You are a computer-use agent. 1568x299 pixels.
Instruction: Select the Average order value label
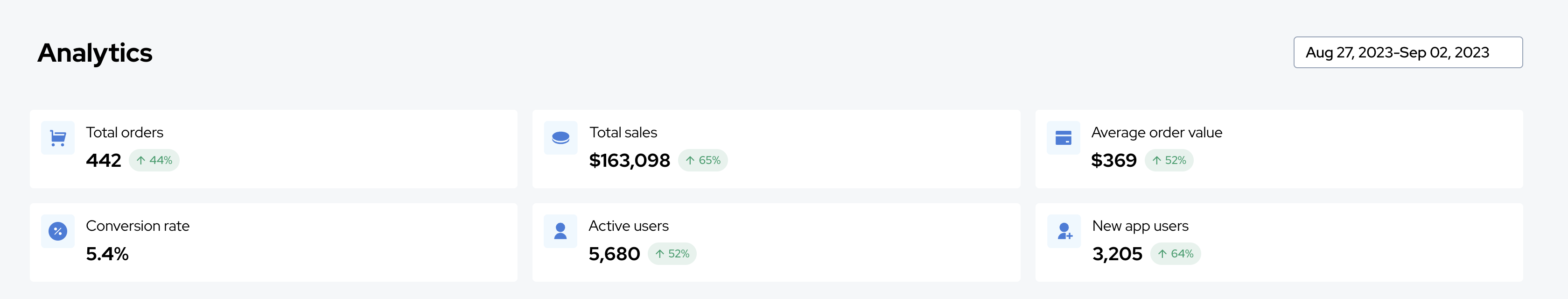(1156, 133)
